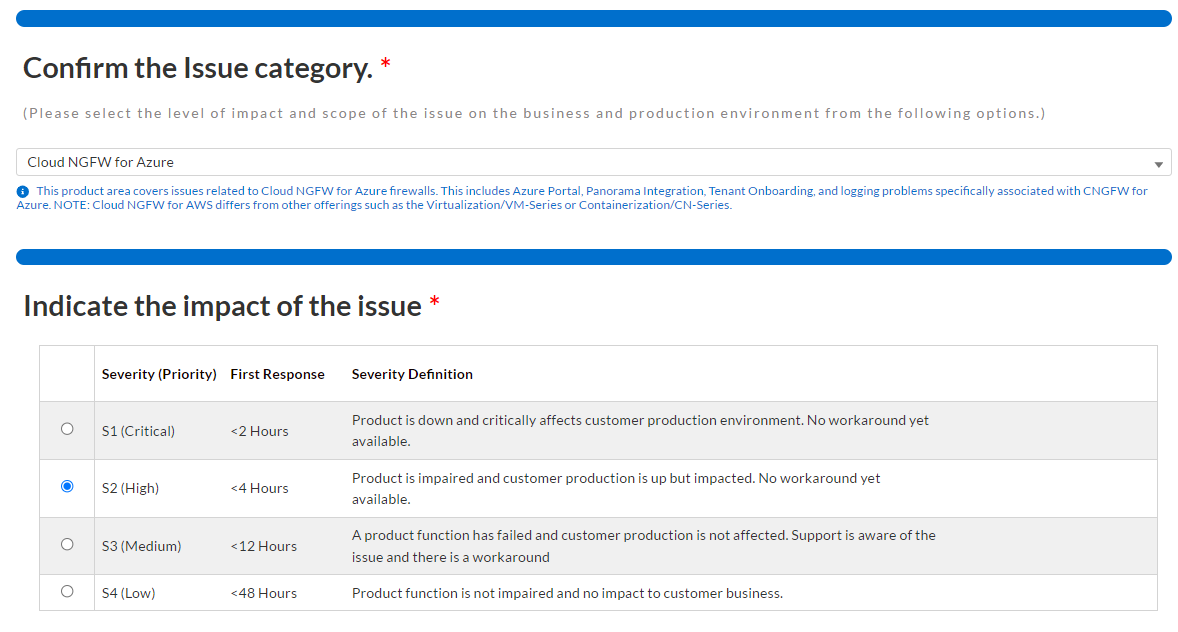Click the "<2 Hours" first response cell
Screen dimensions: 1178x632
259,431
